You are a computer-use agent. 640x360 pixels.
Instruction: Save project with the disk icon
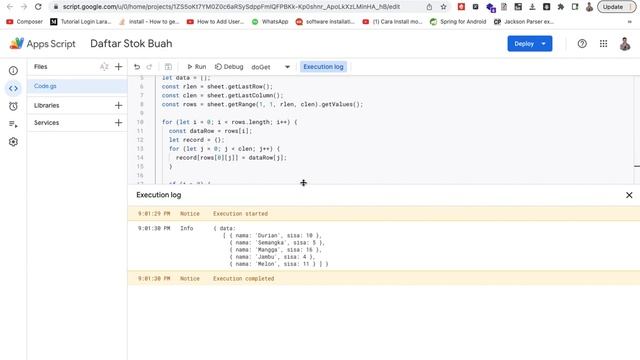[168, 67]
